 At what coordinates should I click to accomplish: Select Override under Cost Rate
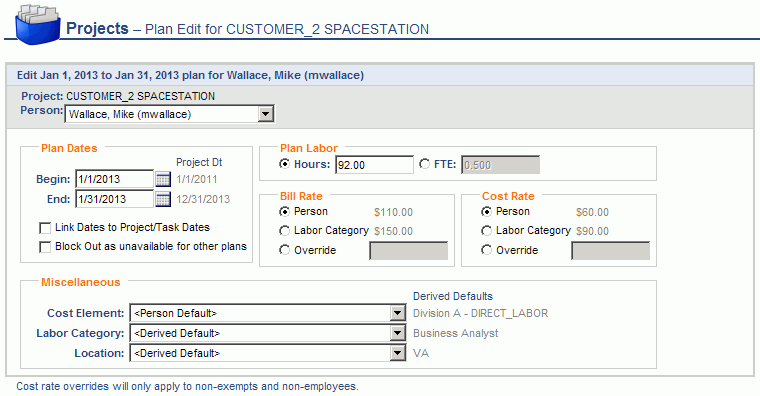[x=486, y=250]
